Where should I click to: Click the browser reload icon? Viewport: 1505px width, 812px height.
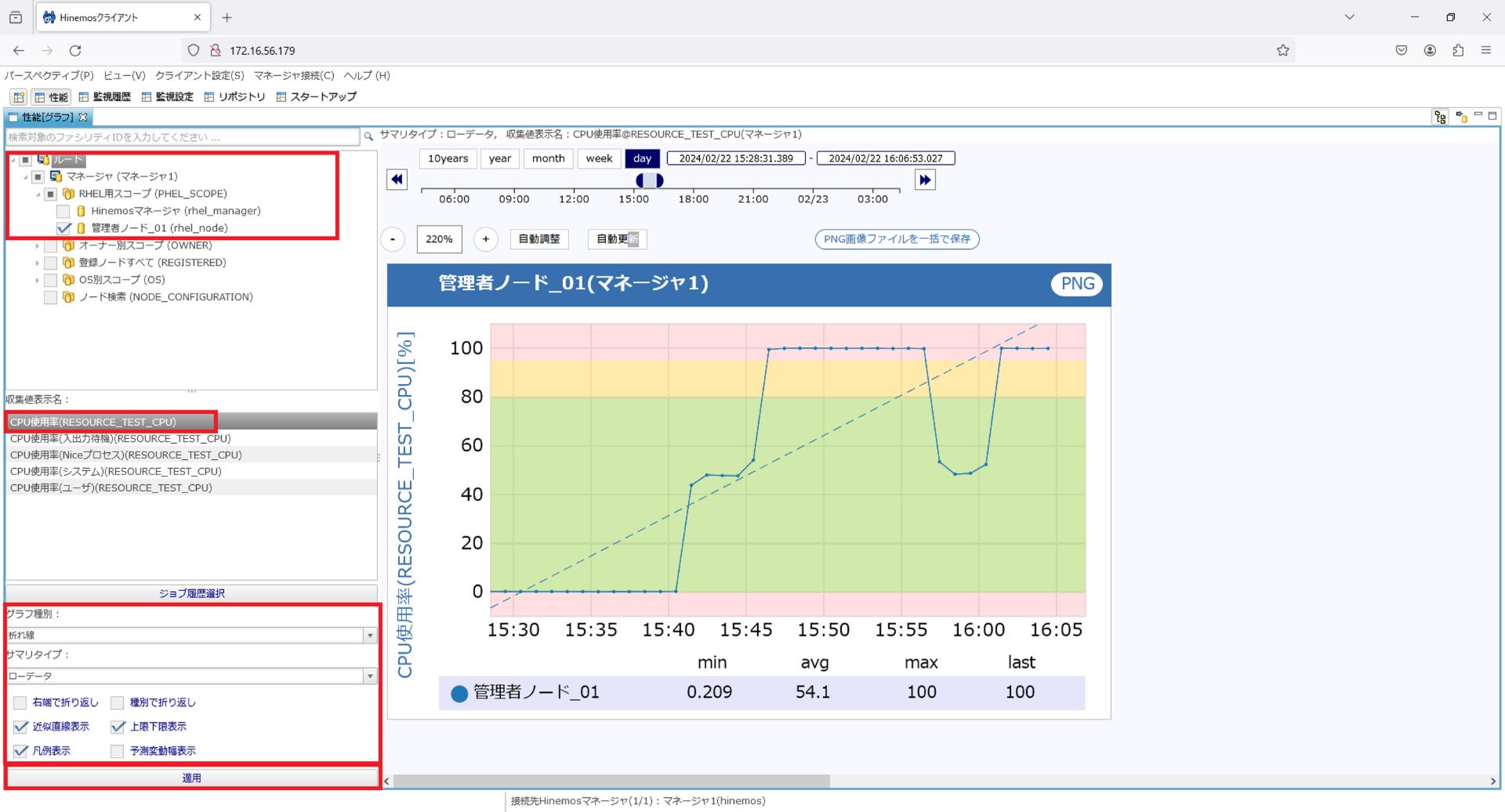(x=75, y=50)
